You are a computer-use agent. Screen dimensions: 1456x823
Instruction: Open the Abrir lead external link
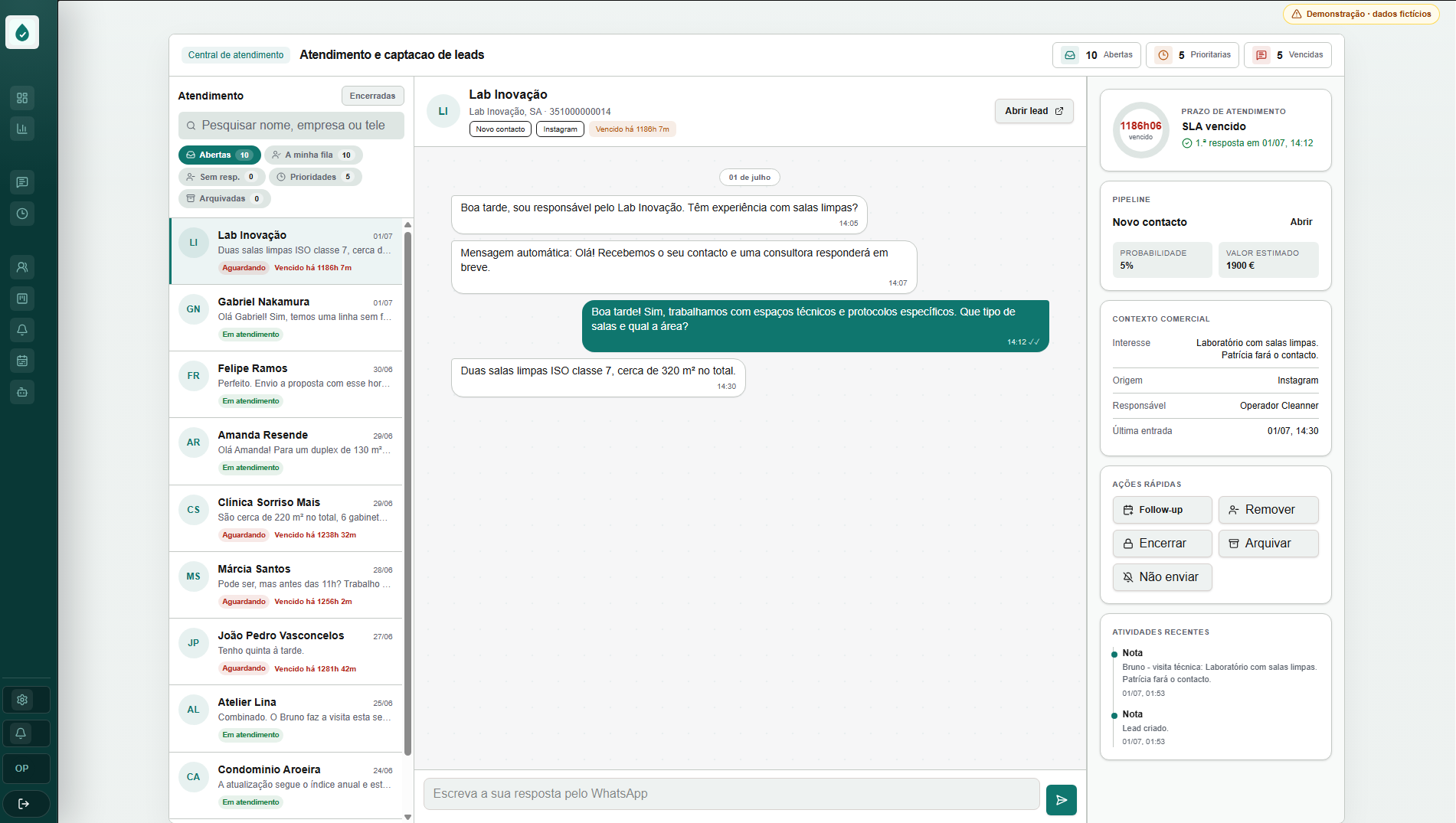[x=1034, y=111]
